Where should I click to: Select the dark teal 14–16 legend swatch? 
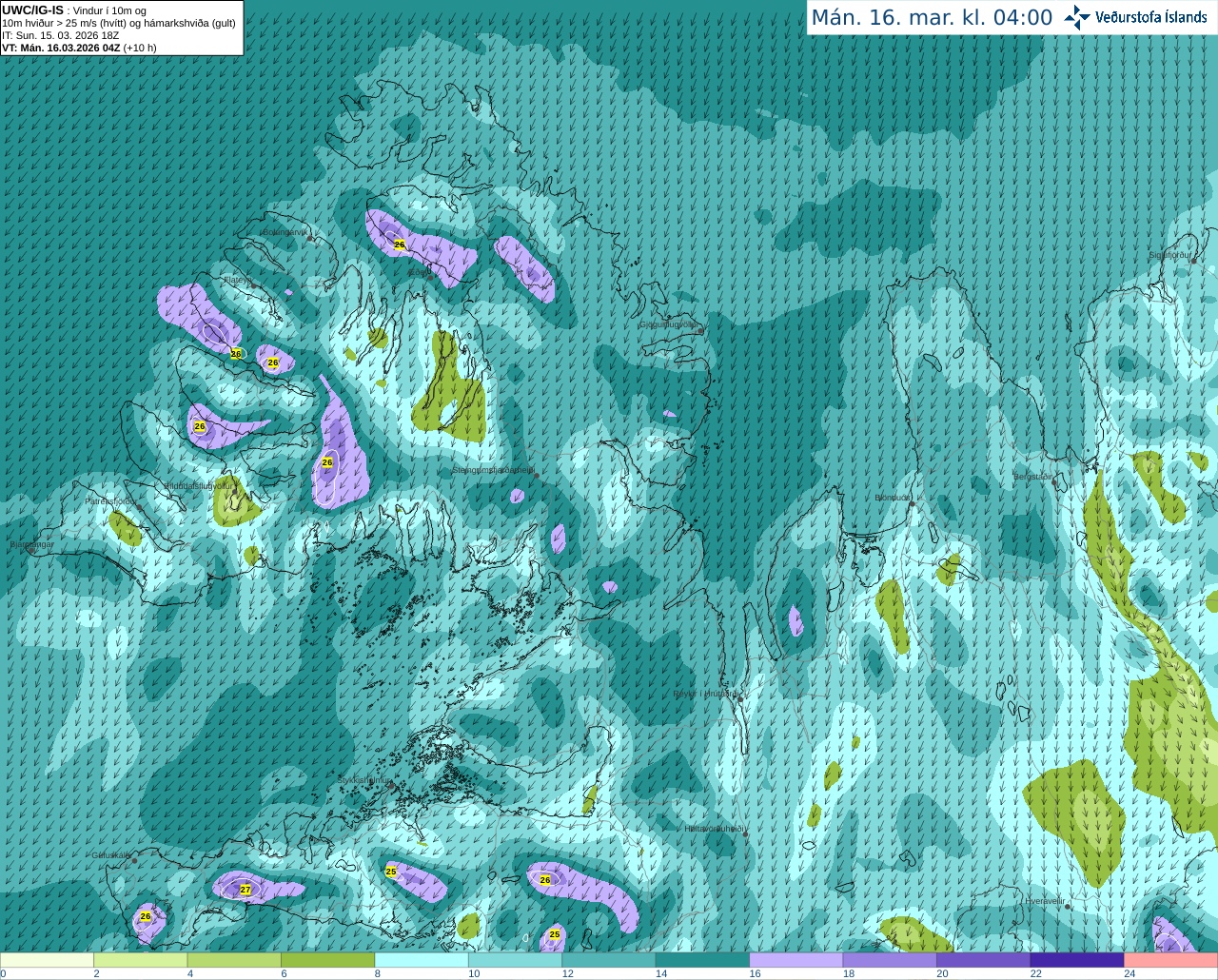click(x=702, y=960)
